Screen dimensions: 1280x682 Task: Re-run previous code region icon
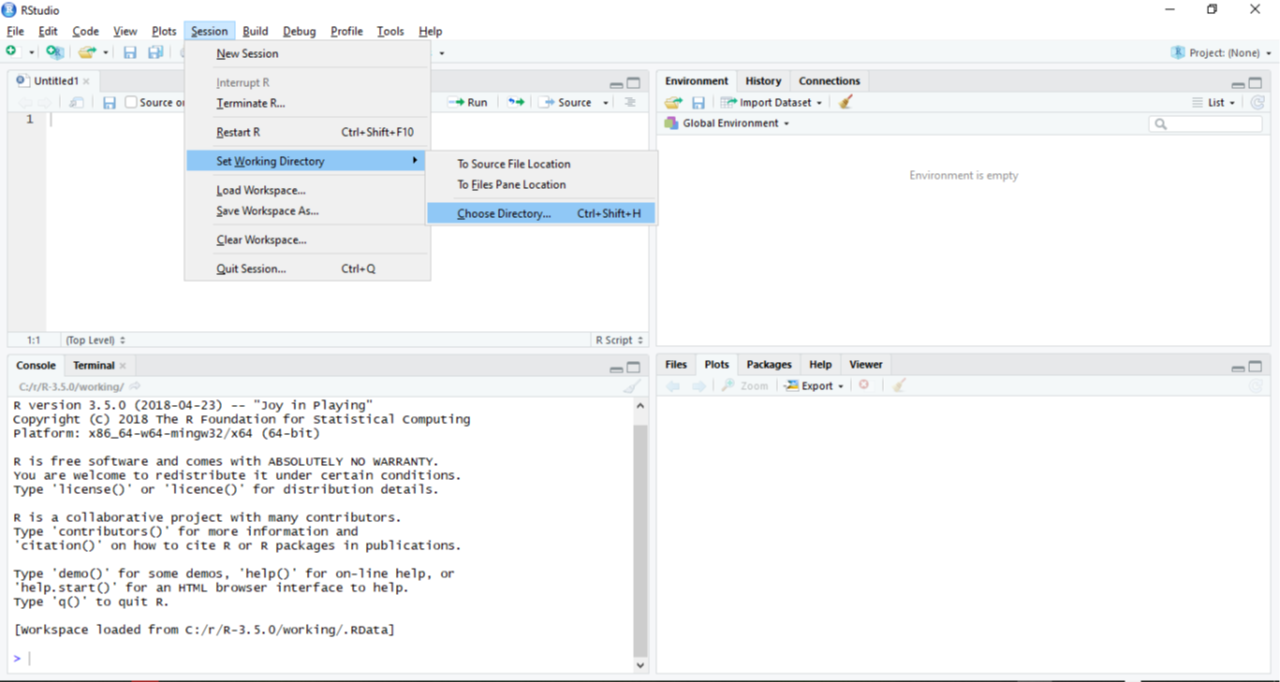515,102
